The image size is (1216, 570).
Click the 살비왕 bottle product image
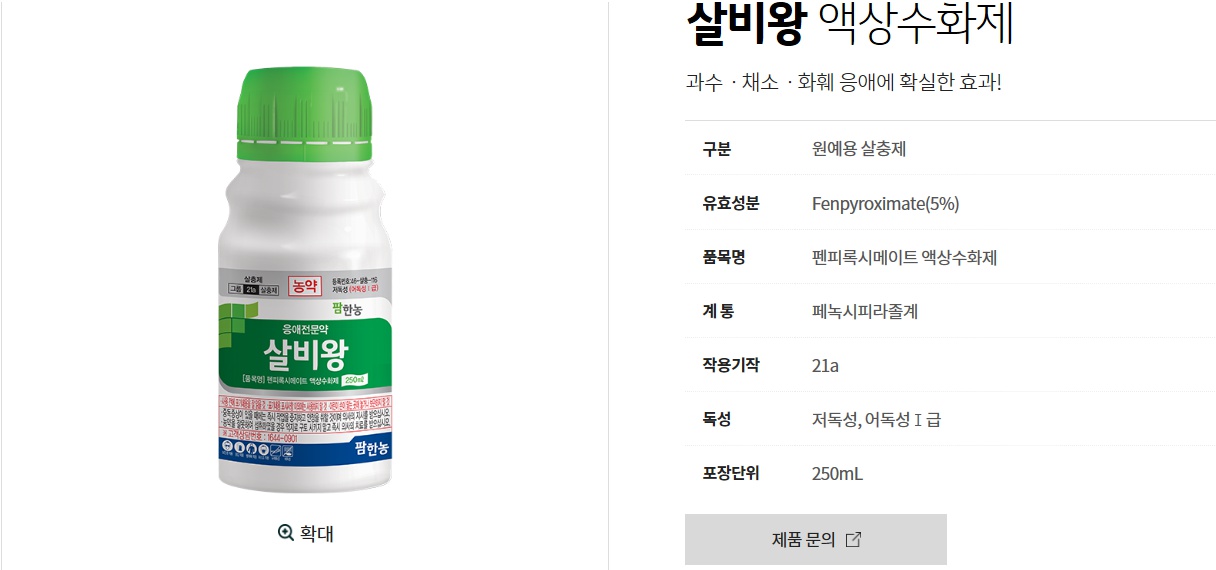(304, 279)
